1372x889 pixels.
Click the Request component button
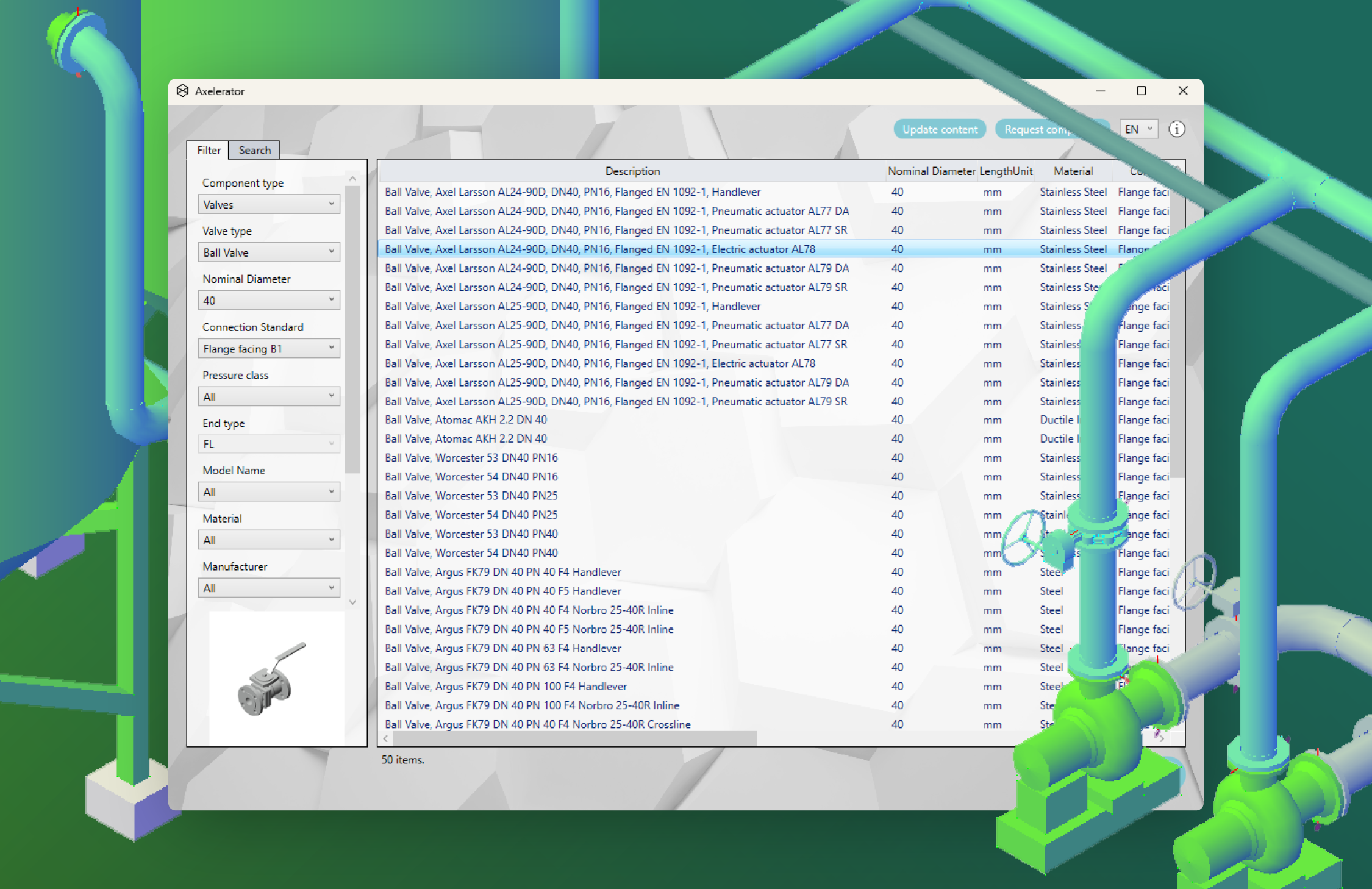pyautogui.click(x=1053, y=129)
